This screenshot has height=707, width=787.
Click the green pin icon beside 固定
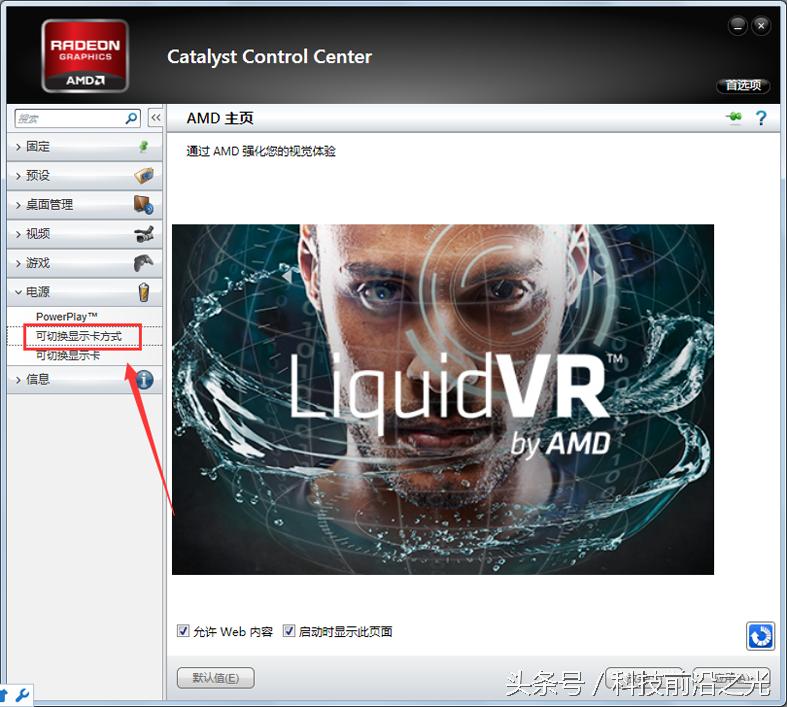pos(144,146)
